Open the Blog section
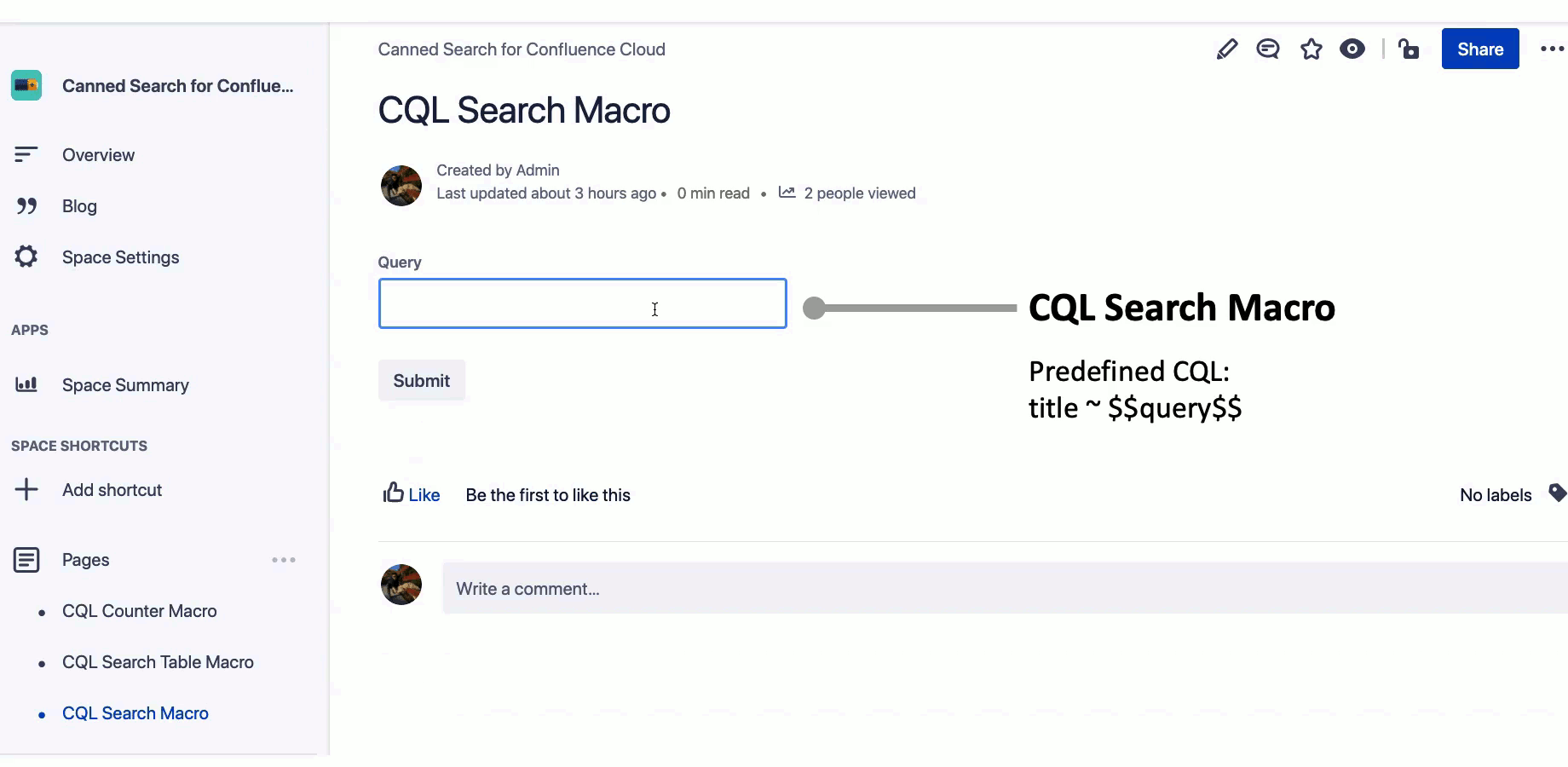 78,205
